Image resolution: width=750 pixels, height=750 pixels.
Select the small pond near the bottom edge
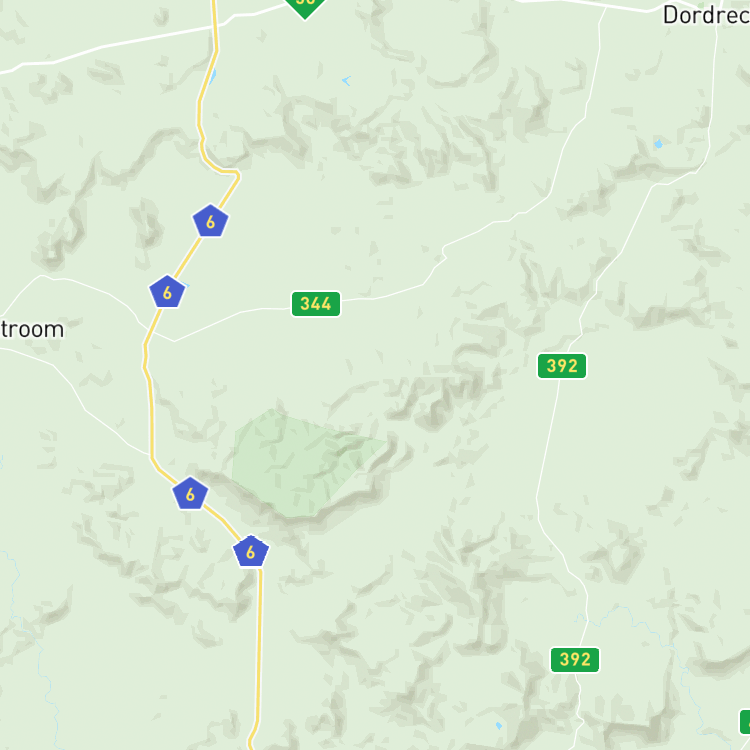pos(499,726)
